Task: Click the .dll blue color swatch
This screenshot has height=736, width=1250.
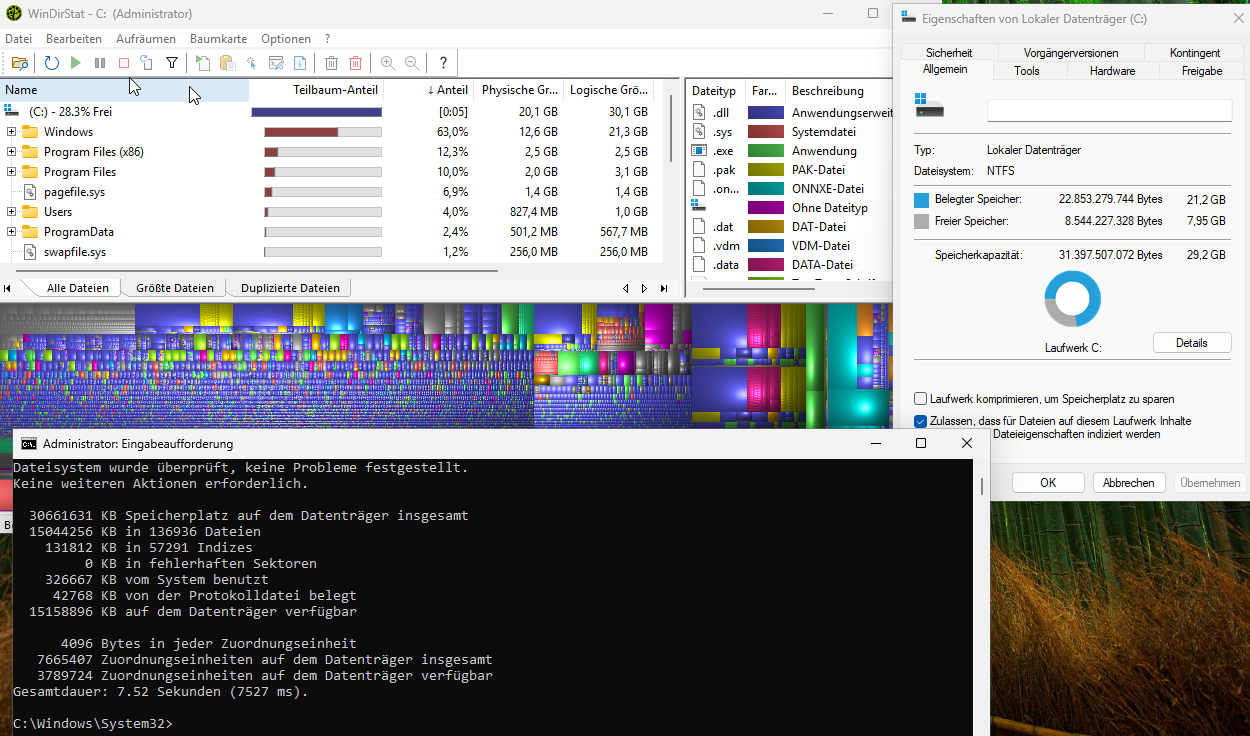Action: click(765, 113)
